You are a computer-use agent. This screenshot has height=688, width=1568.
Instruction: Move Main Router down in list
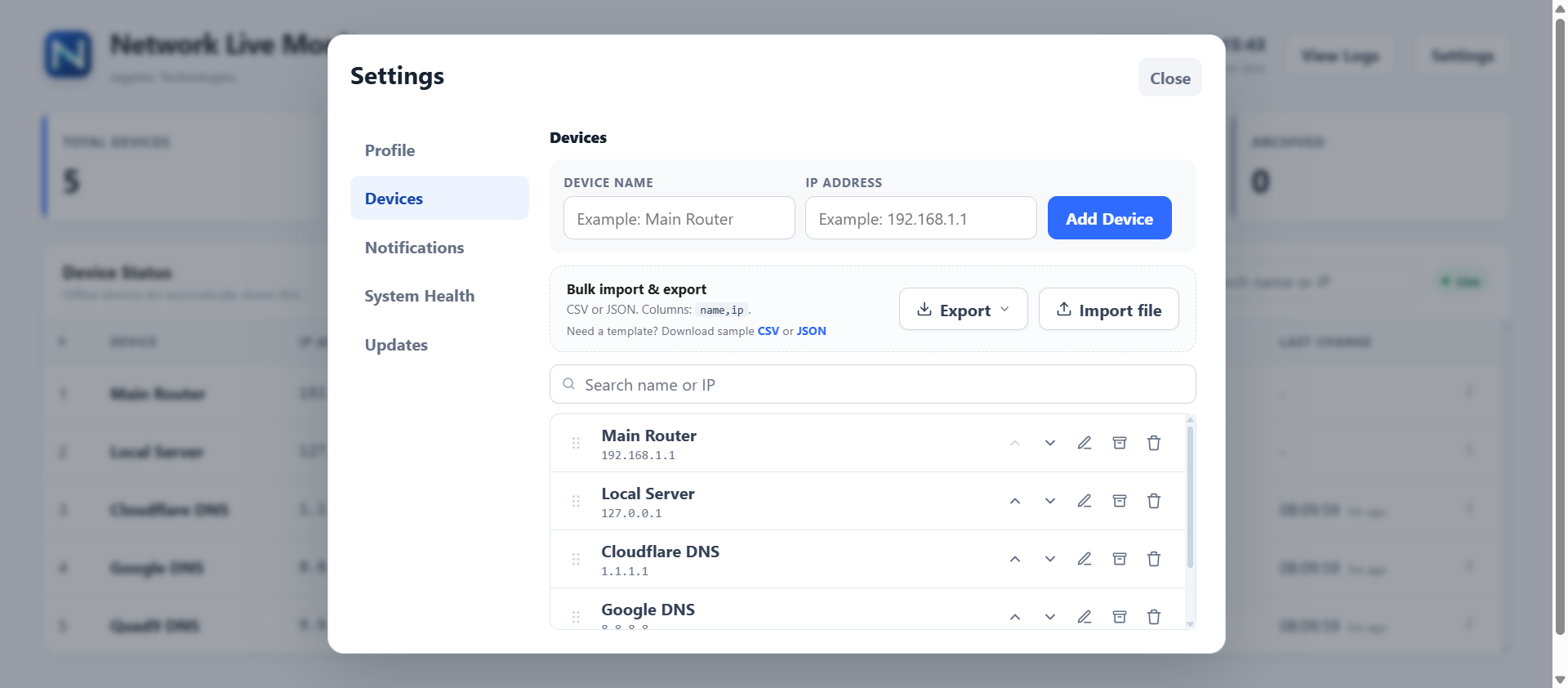(1050, 443)
